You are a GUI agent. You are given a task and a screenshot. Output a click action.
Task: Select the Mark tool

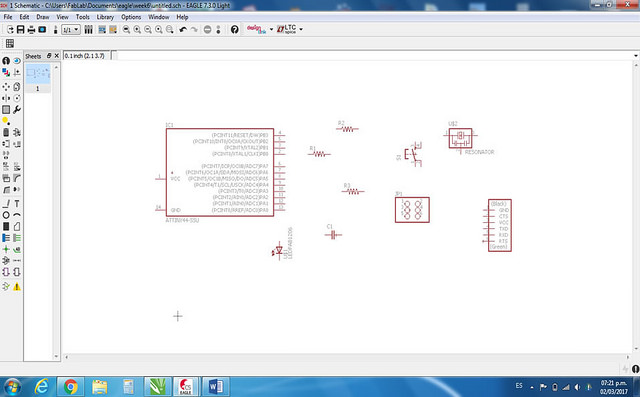point(17,72)
